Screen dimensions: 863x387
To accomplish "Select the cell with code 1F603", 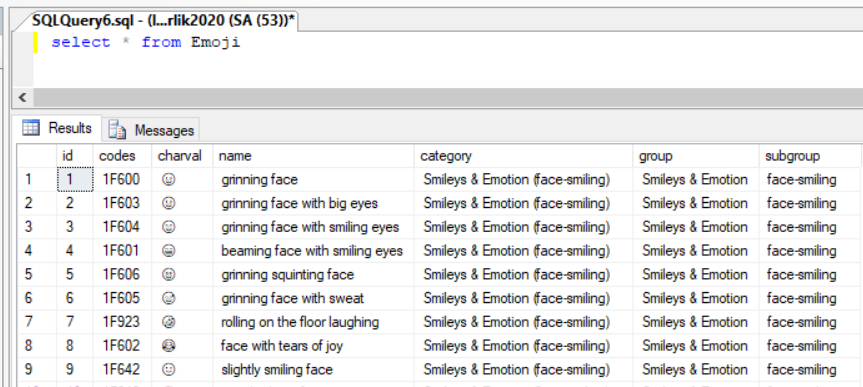I will click(x=122, y=204).
